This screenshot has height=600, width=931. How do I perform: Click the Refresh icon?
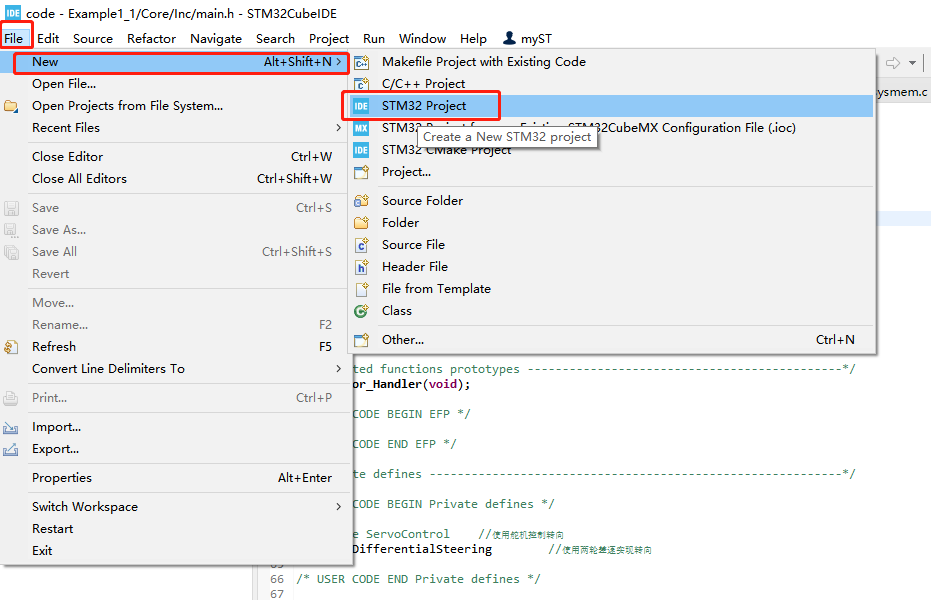tap(11, 347)
